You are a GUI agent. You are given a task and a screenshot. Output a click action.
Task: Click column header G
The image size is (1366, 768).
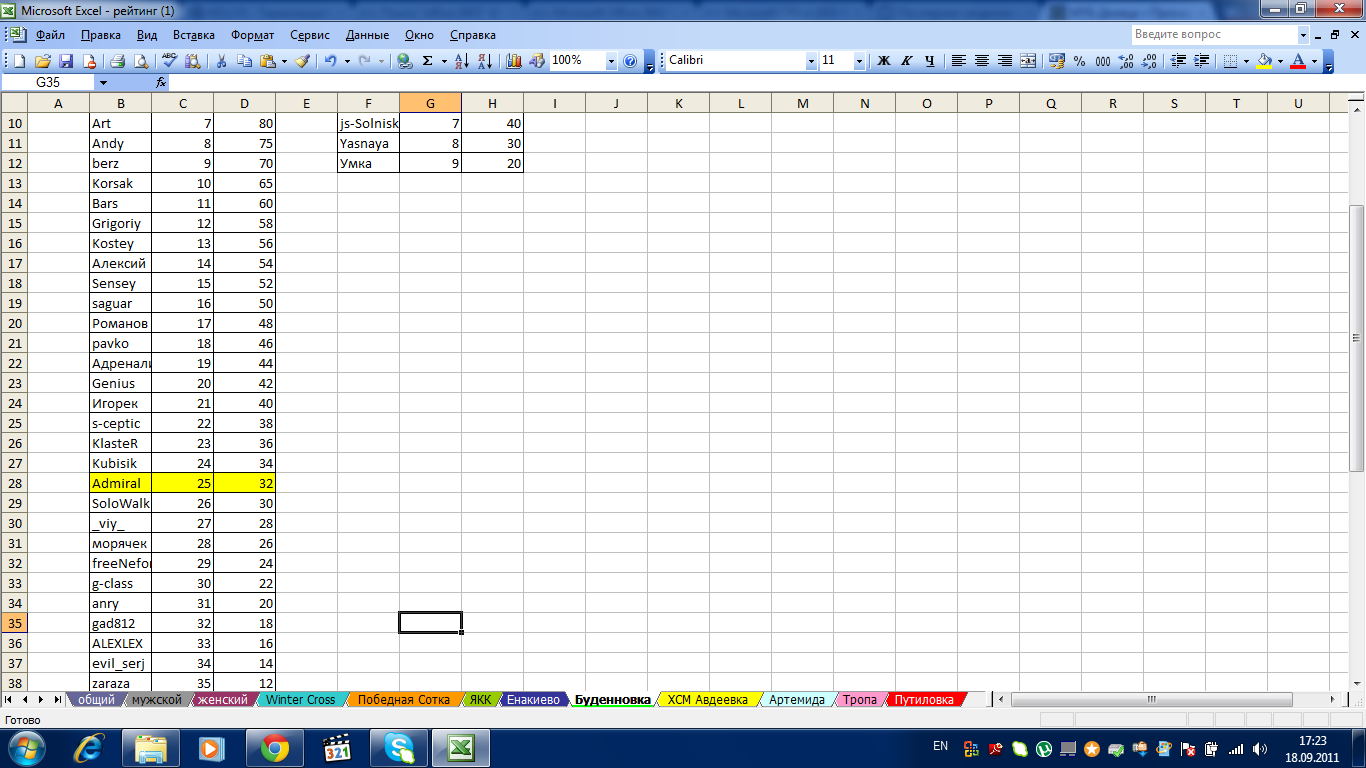pos(430,103)
